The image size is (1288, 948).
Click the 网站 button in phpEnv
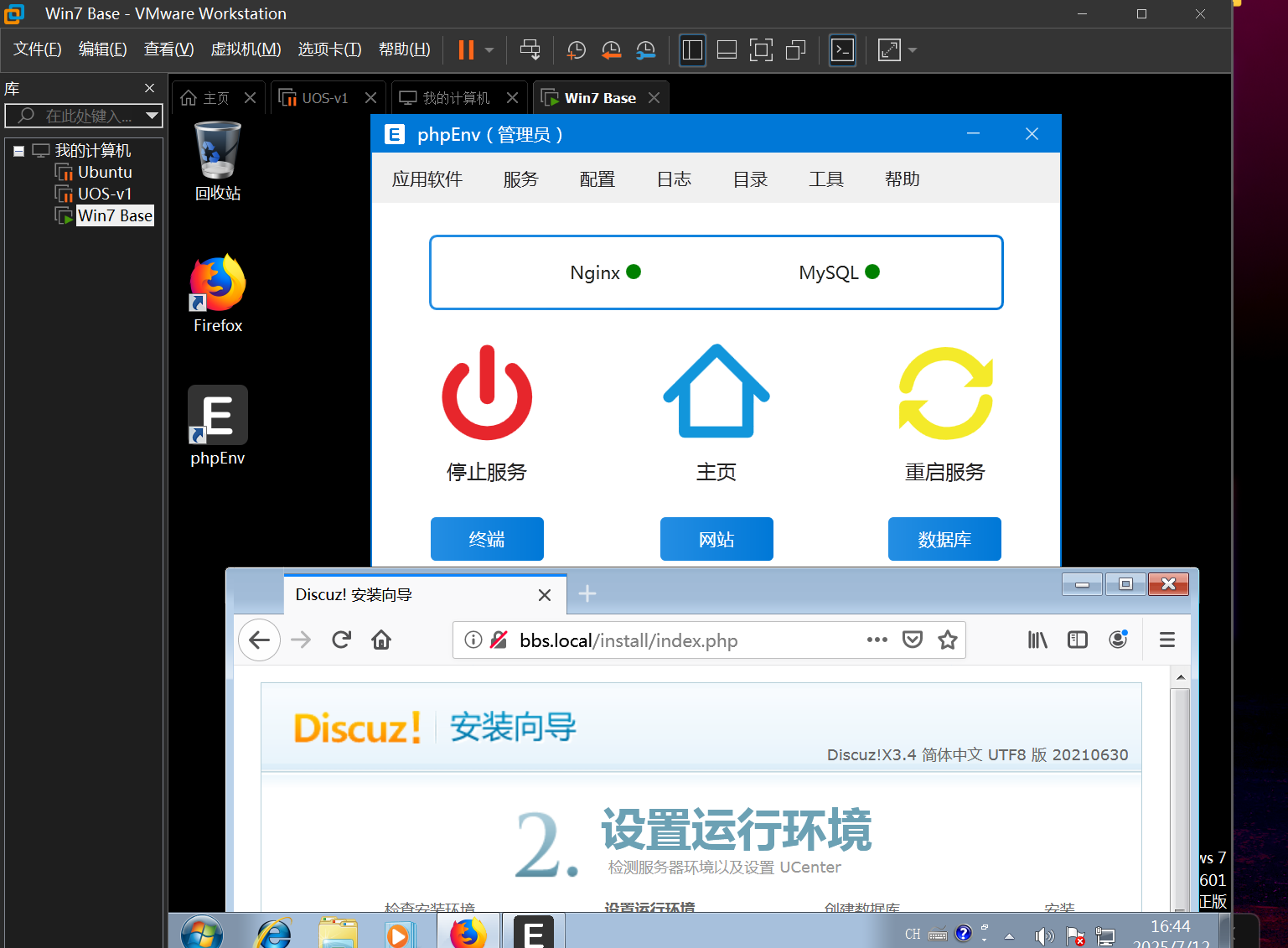coord(716,539)
